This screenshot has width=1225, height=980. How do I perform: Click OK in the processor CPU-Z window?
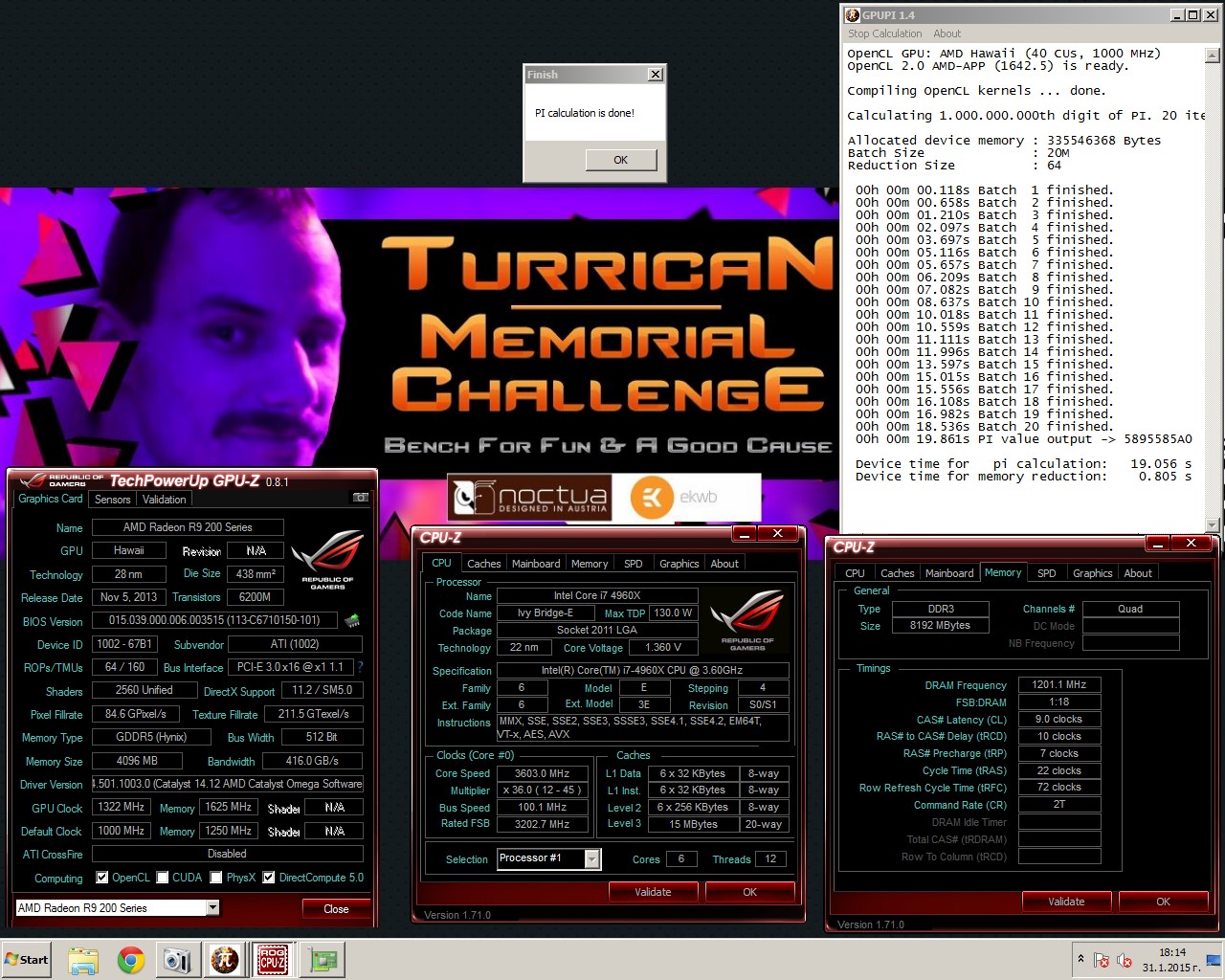[749, 892]
